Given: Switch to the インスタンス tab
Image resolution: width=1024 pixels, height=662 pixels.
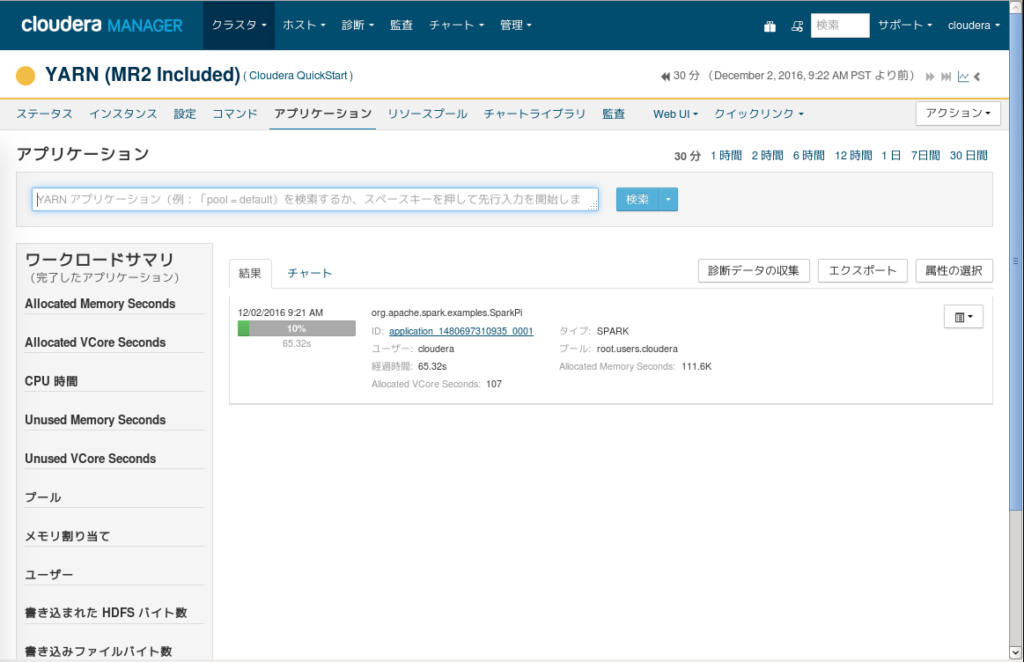Looking at the screenshot, I should [x=123, y=114].
